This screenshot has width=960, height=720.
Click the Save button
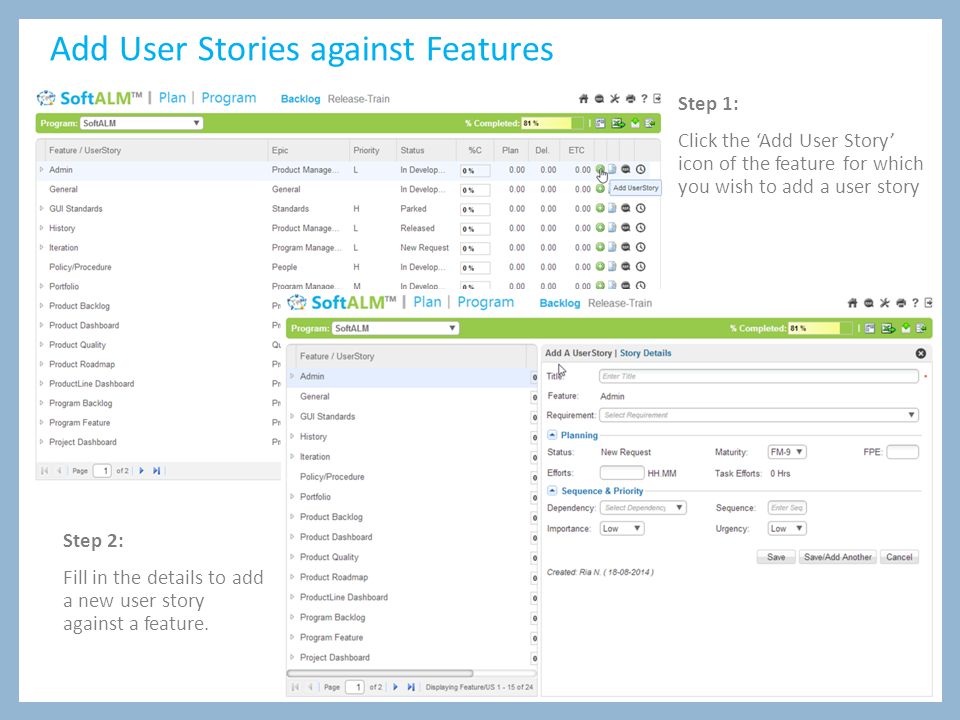(776, 557)
